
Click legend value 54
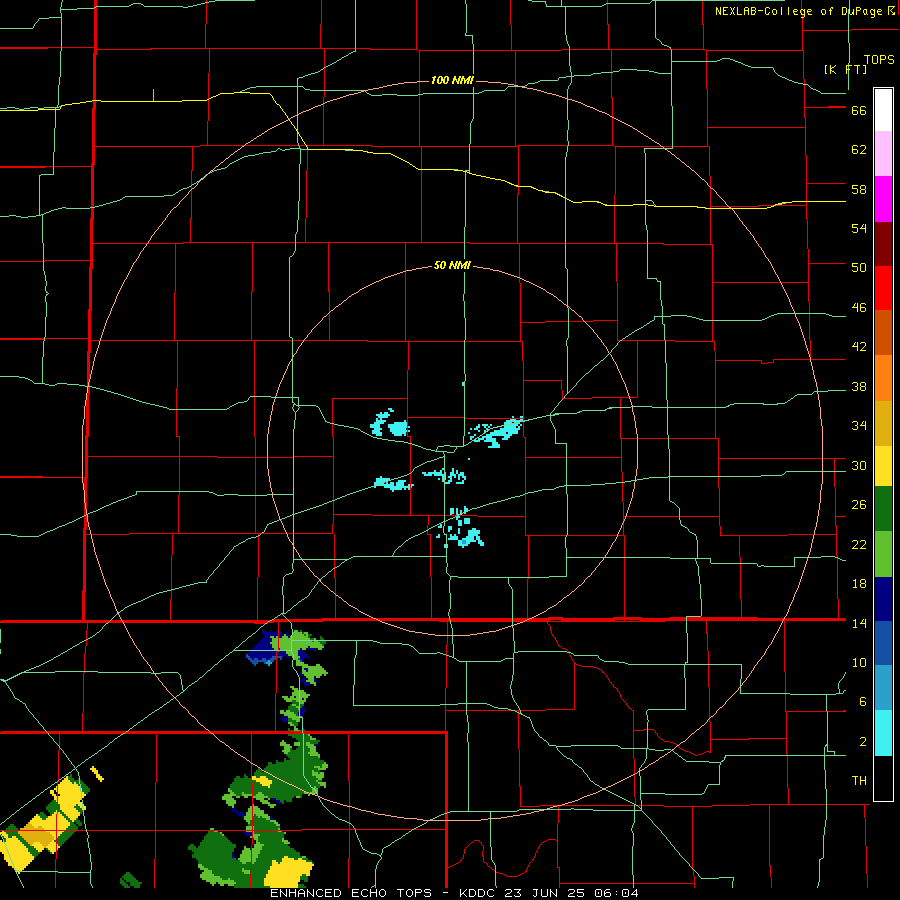pos(859,228)
